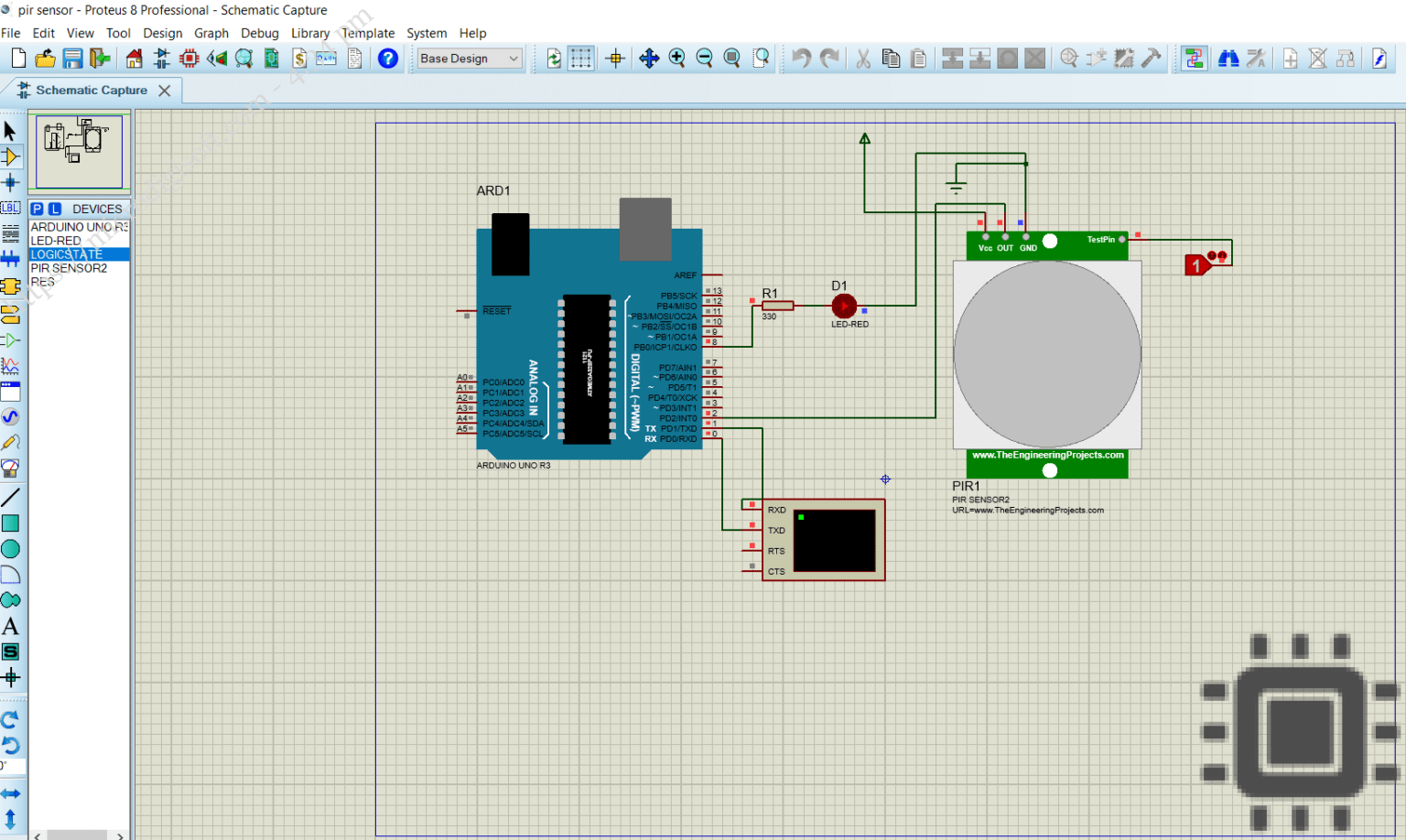
Task: Open the Pick Devices dialog with P button
Action: pyautogui.click(x=37, y=209)
